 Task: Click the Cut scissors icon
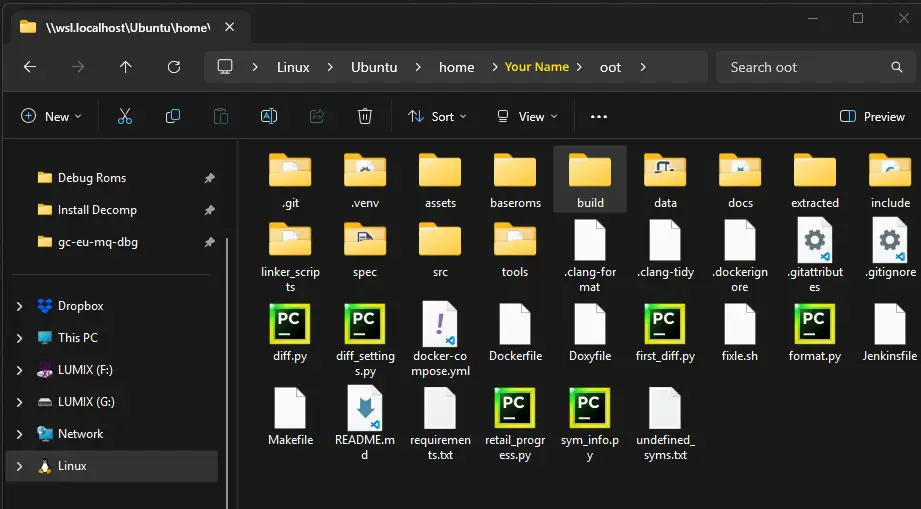tap(125, 116)
